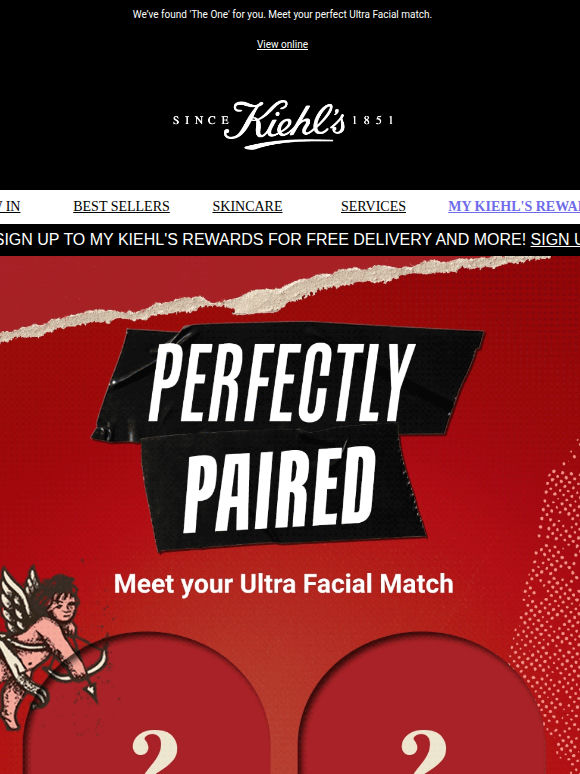Open My Kiehl's Rewards link
This screenshot has width=580, height=774.
point(514,206)
